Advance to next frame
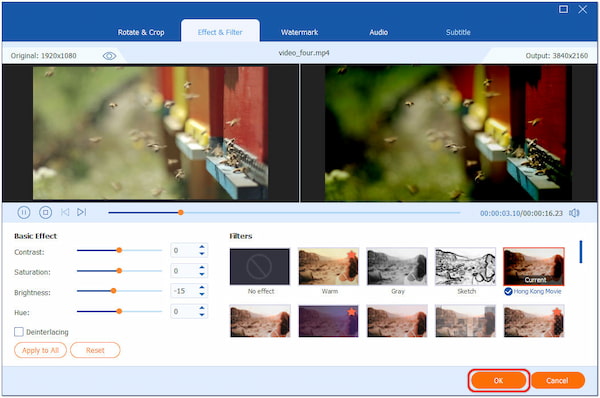 tap(82, 212)
